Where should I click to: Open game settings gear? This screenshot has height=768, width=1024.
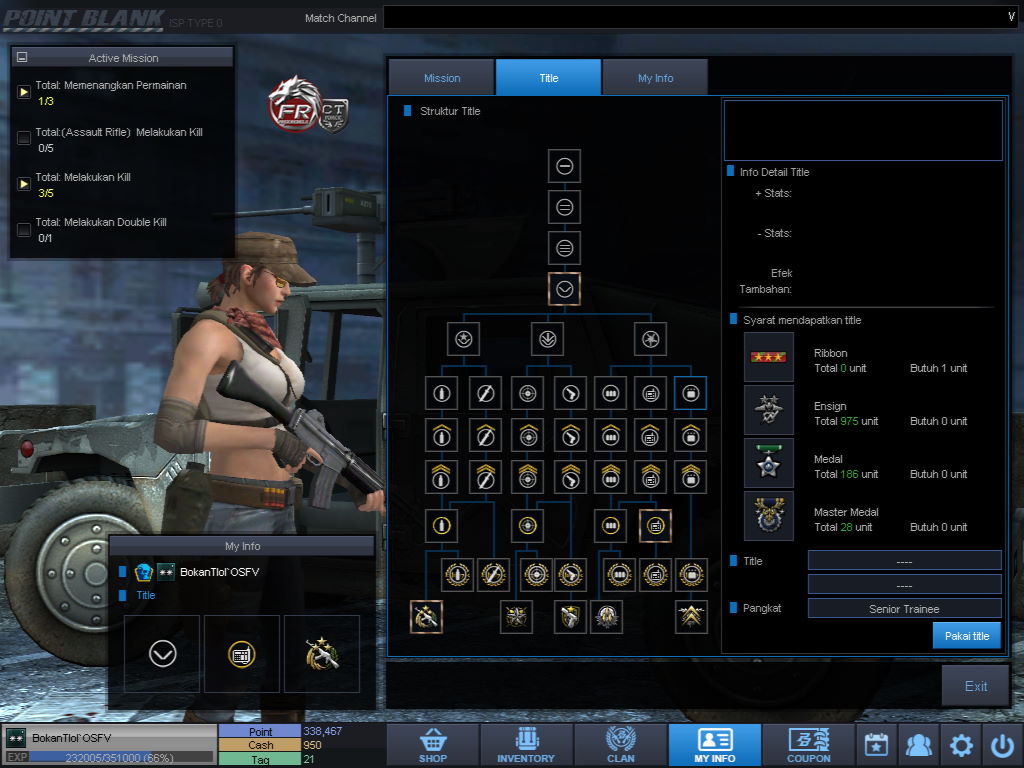tap(961, 745)
